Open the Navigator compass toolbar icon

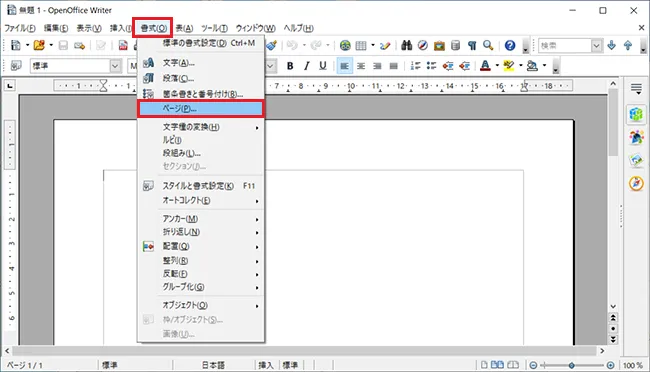(x=422, y=45)
